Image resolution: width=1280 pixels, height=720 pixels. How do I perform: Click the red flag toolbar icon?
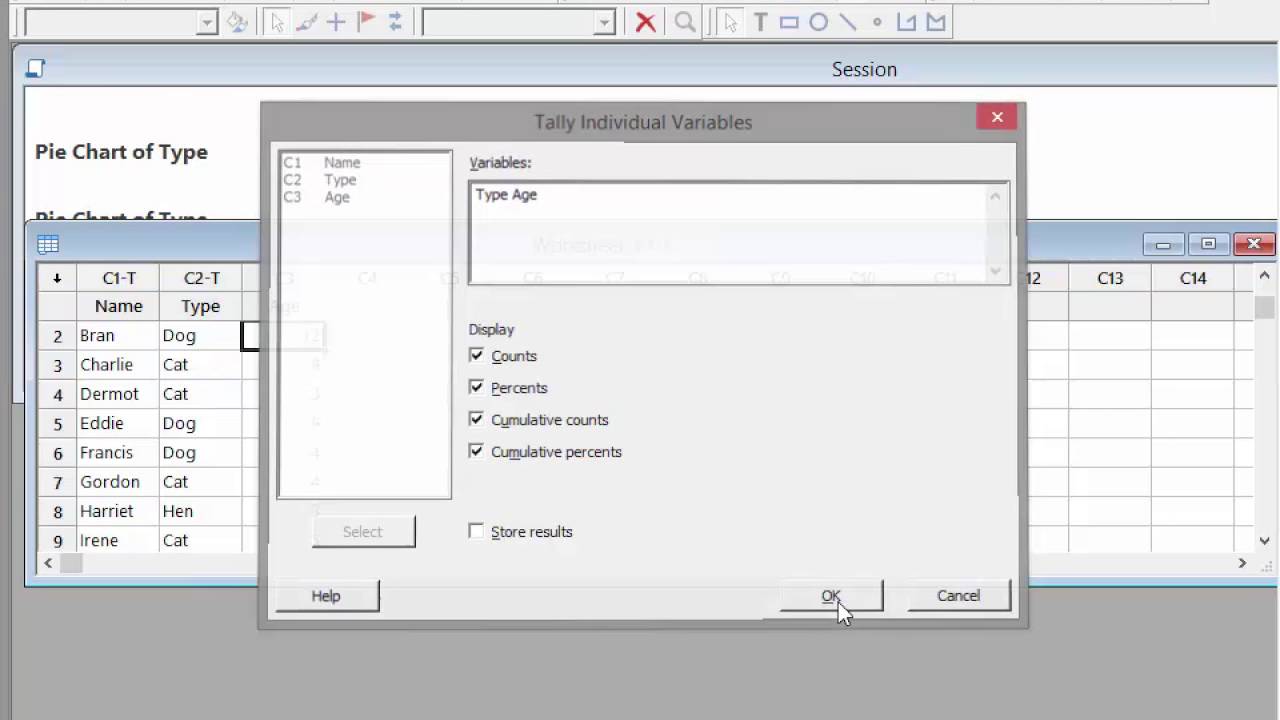click(x=366, y=22)
